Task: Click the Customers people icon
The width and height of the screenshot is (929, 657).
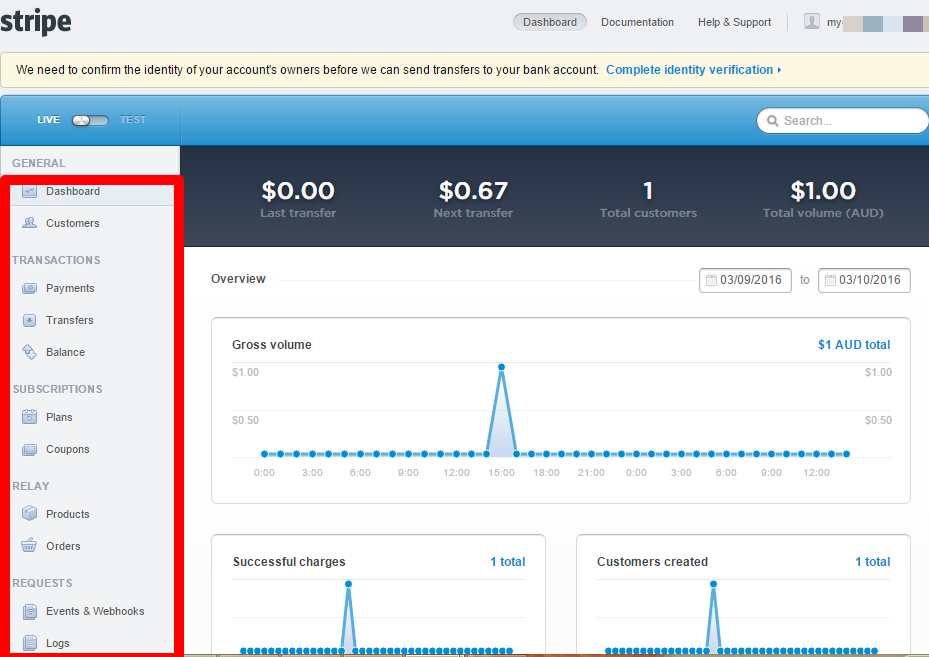Action: click(x=29, y=223)
